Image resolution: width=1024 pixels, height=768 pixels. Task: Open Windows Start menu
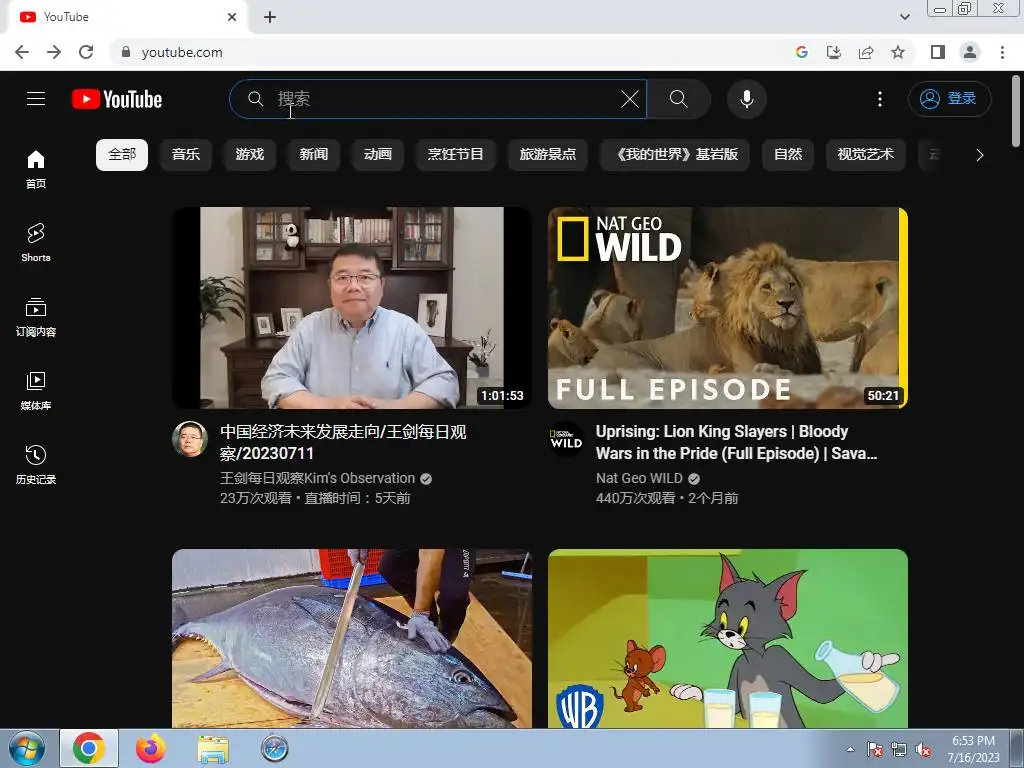coord(27,748)
